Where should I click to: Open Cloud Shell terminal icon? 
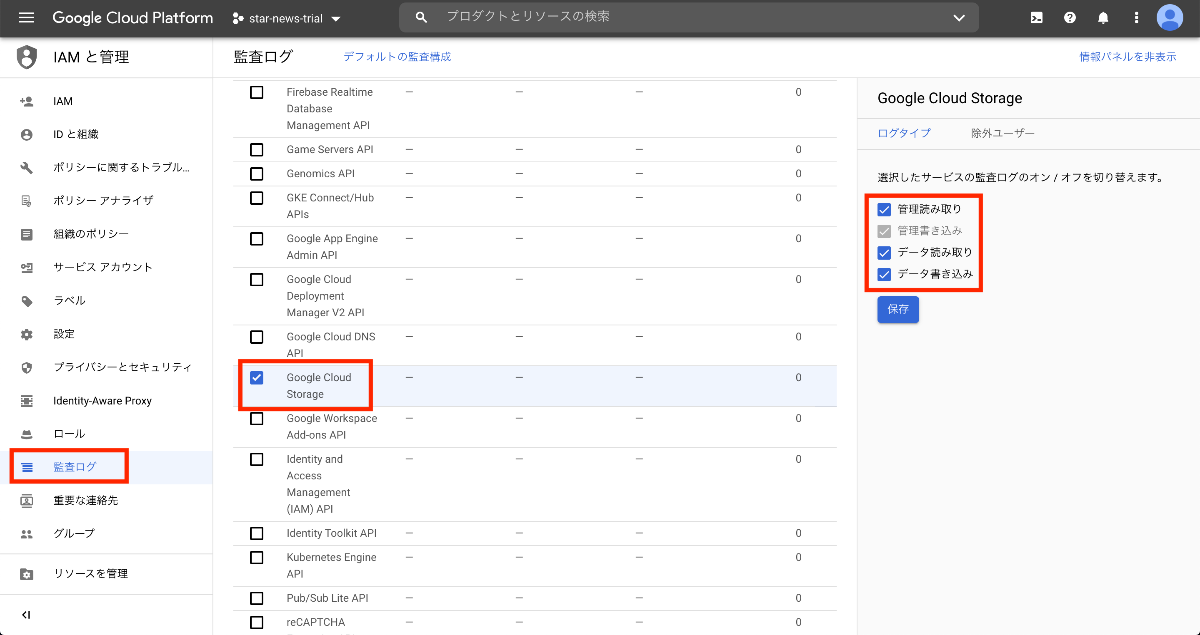click(1037, 18)
